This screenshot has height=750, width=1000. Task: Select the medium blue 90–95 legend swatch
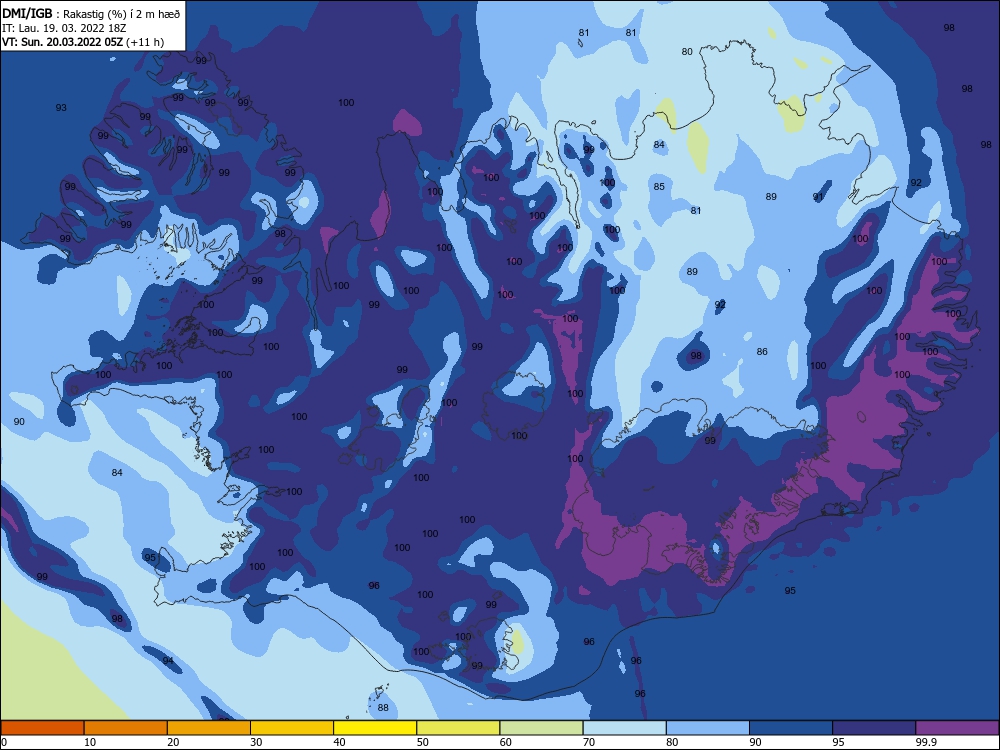791,728
